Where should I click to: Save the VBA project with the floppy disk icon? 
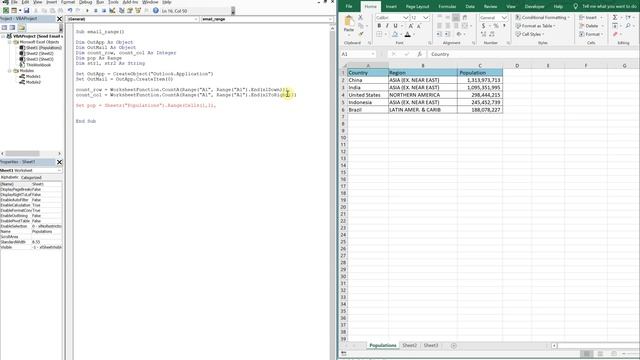(x=27, y=11)
